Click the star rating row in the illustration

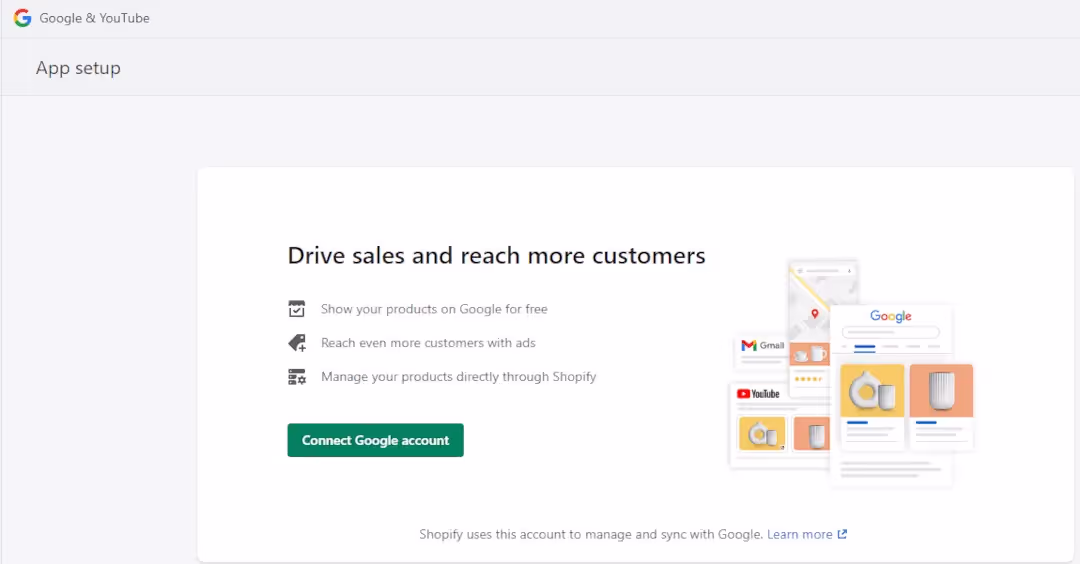[809, 379]
